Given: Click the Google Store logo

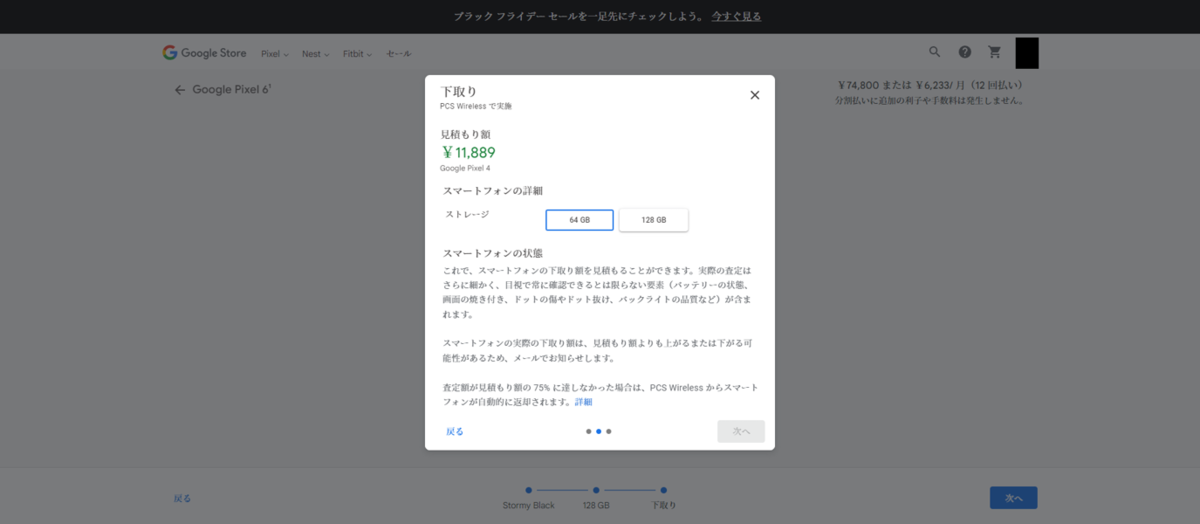Looking at the screenshot, I should (x=204, y=53).
